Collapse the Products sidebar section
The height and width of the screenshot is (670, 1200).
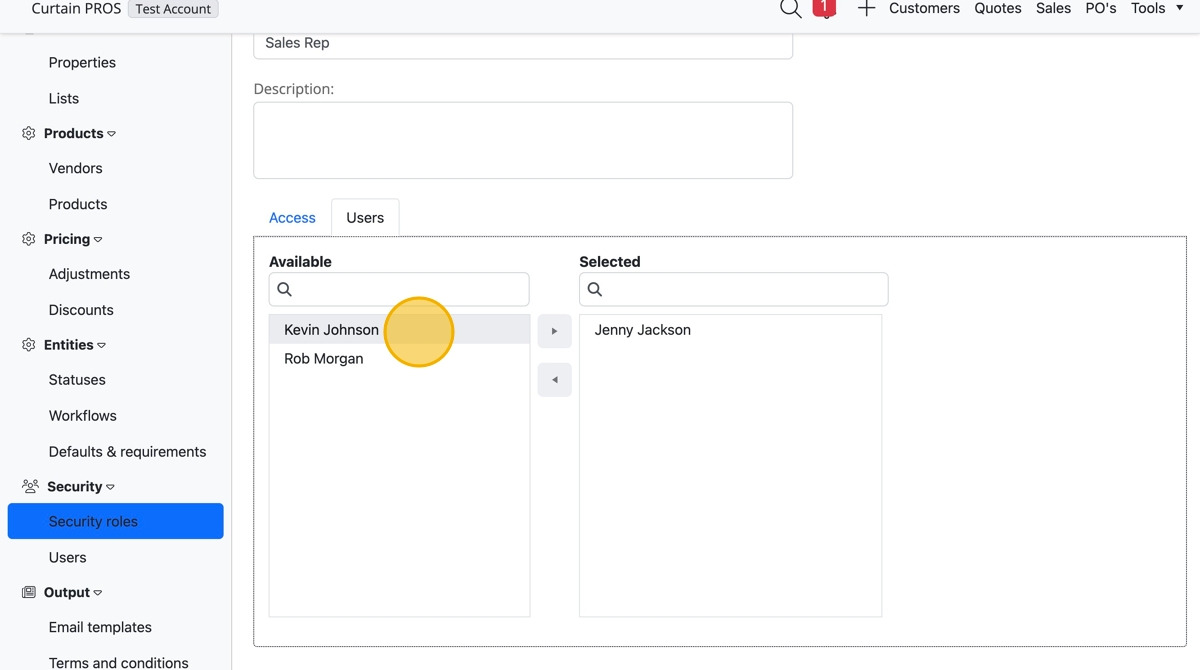coord(111,134)
